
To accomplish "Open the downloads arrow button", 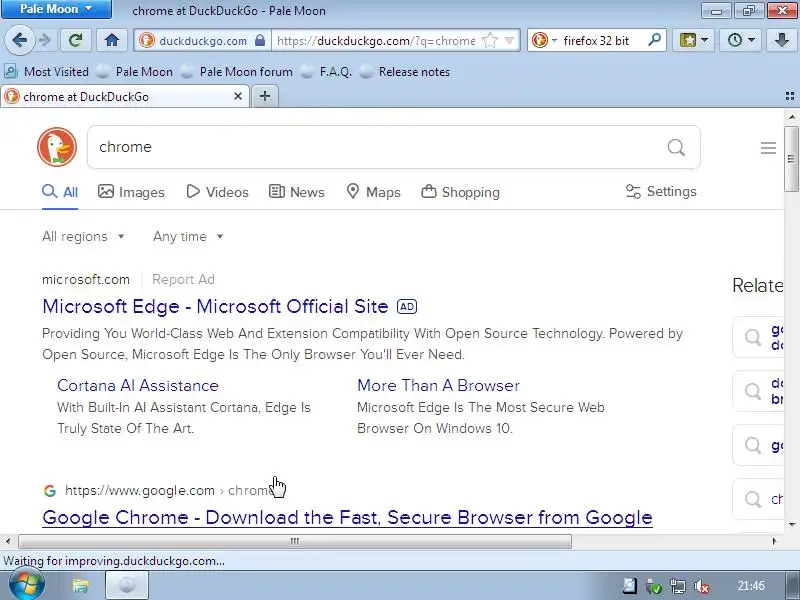I will click(781, 40).
